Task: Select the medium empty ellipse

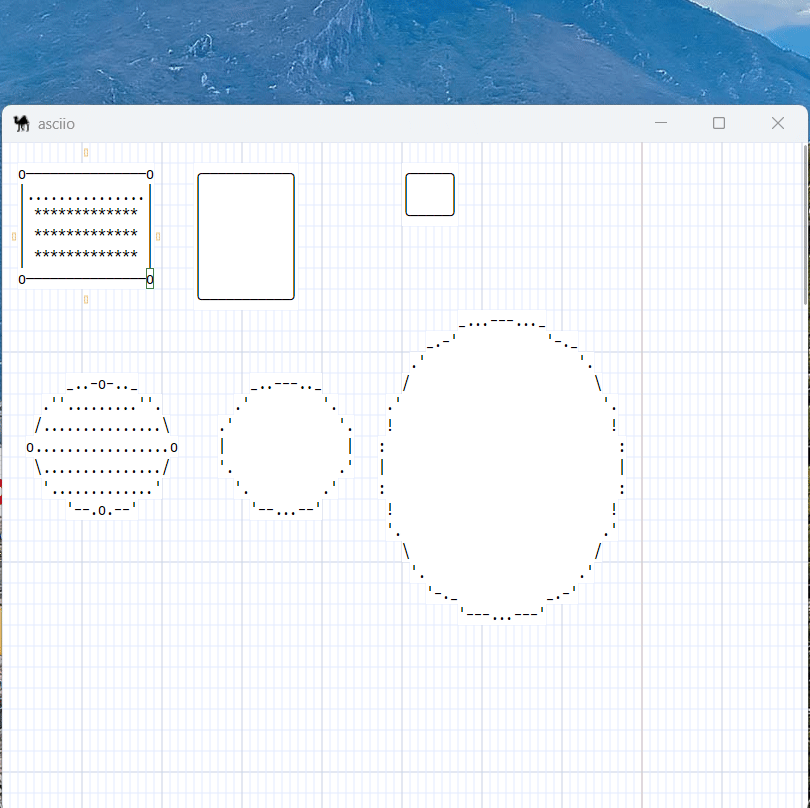Action: (x=286, y=447)
